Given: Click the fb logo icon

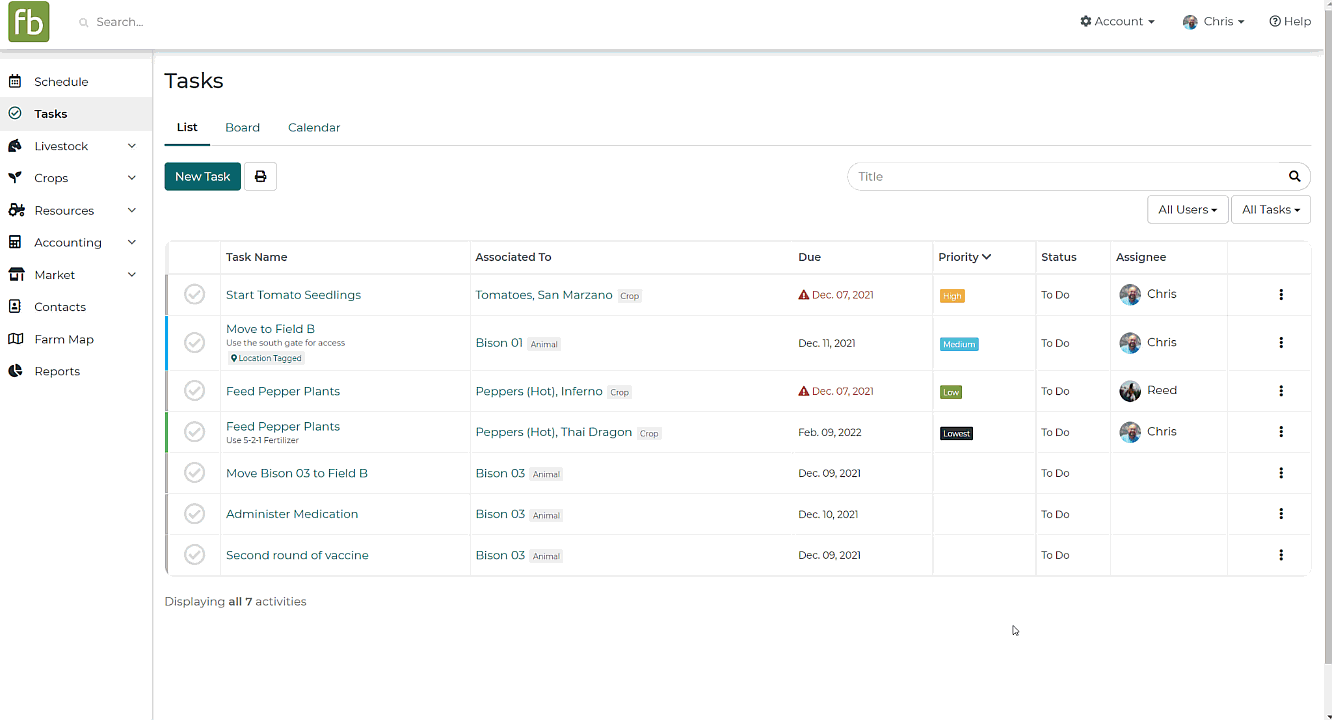Looking at the screenshot, I should tap(28, 22).
